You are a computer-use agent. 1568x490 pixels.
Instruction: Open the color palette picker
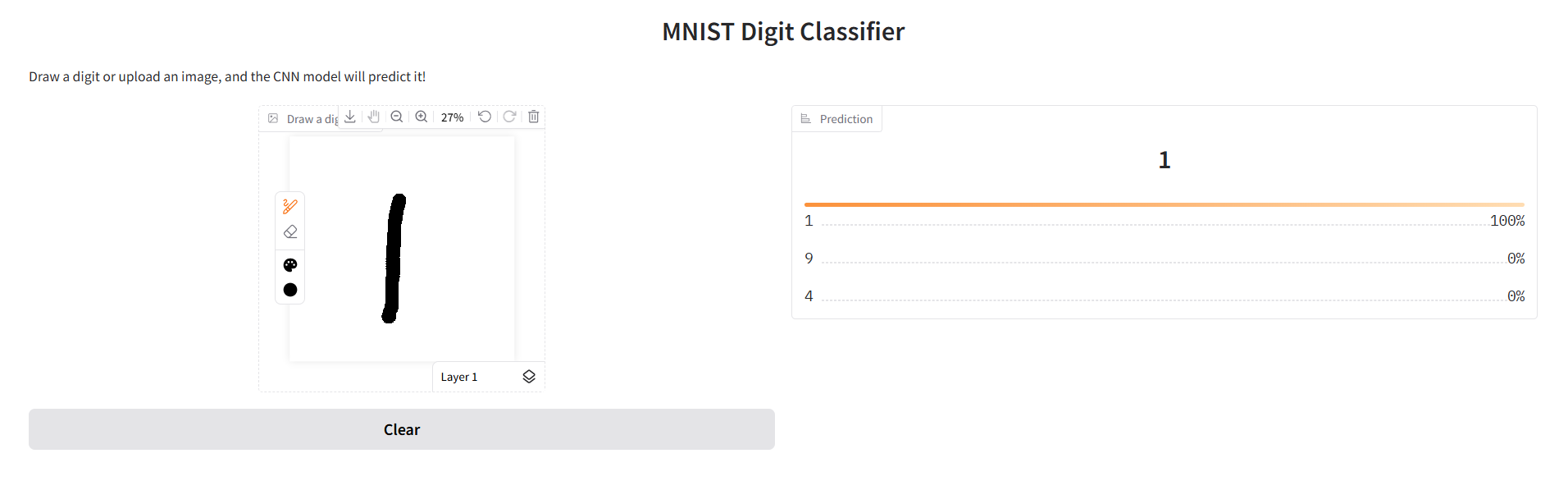click(290, 265)
